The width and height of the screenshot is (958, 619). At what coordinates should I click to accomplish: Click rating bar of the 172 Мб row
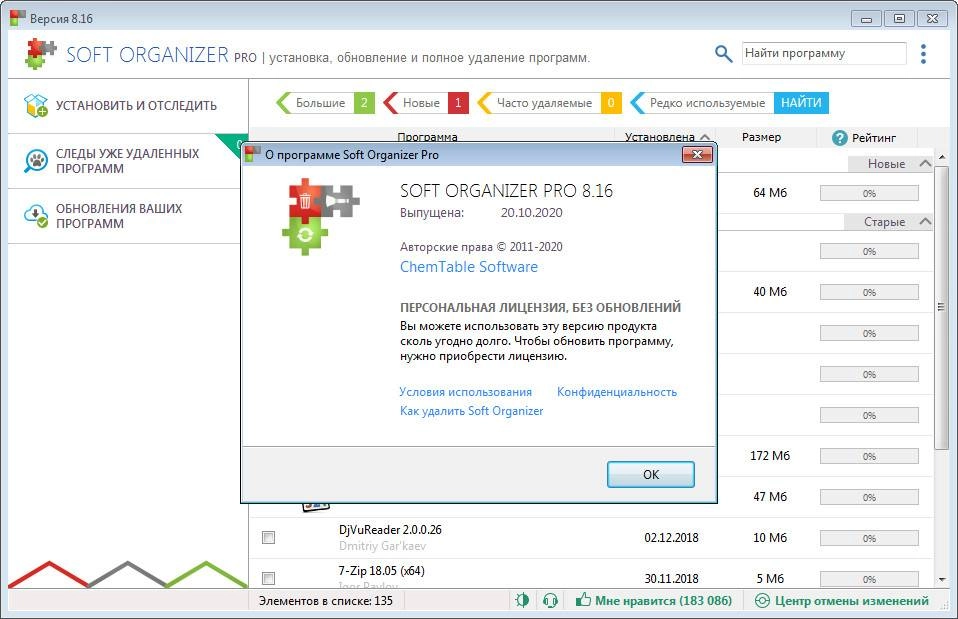click(x=869, y=456)
